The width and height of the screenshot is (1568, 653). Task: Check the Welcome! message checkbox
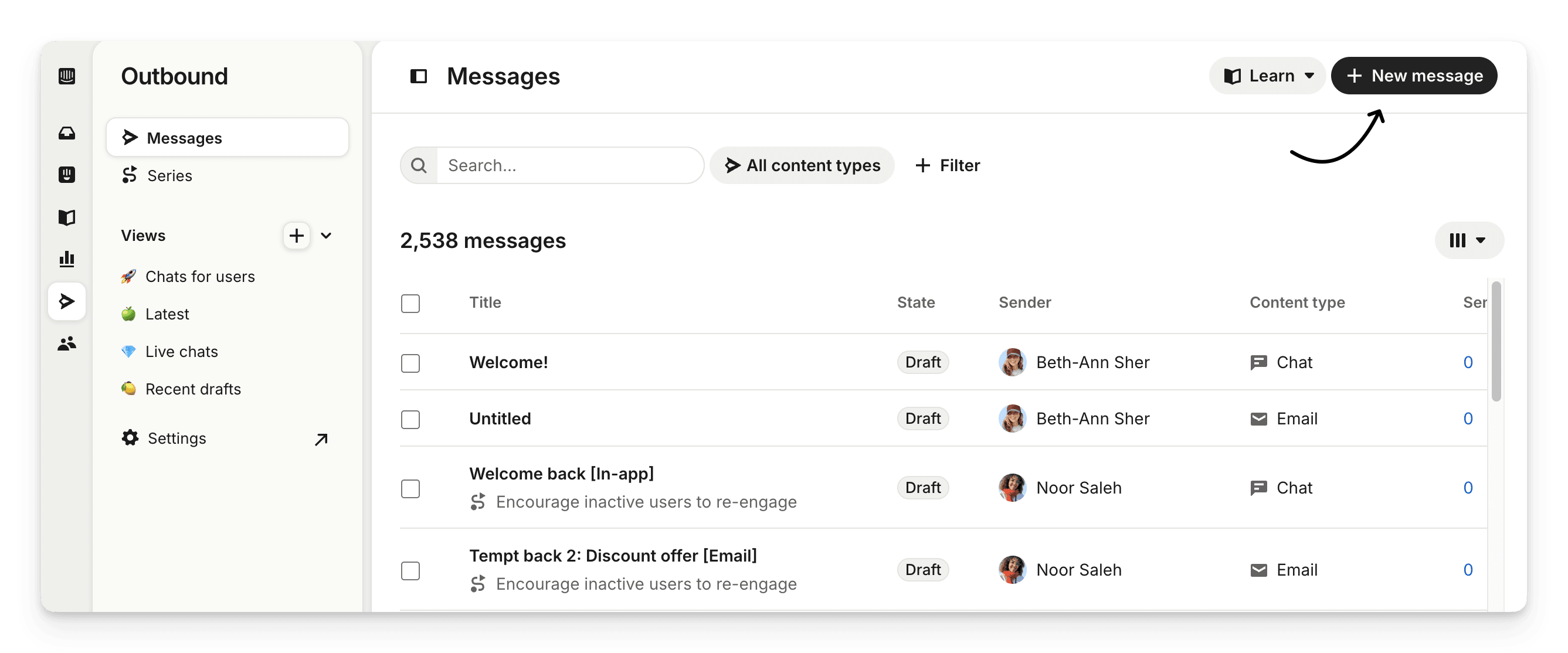411,363
